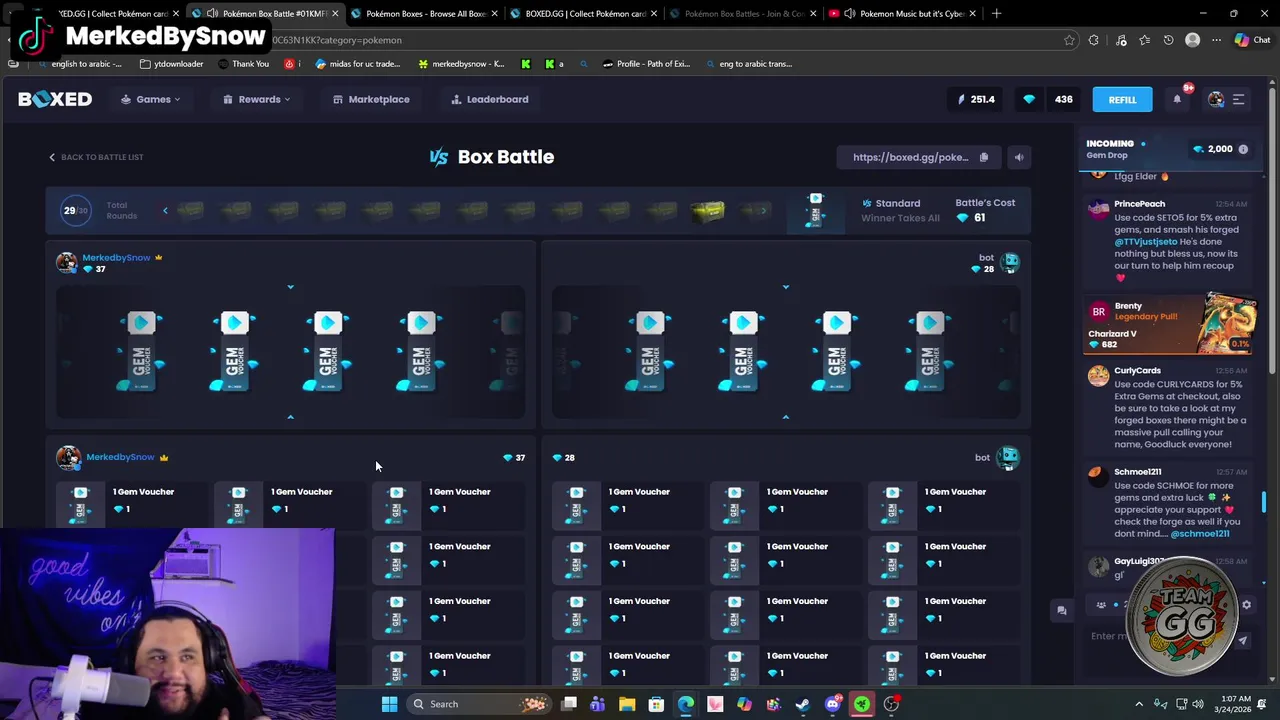Open the midas for uc trade bookmark
The width and height of the screenshot is (1280, 720).
(x=358, y=64)
